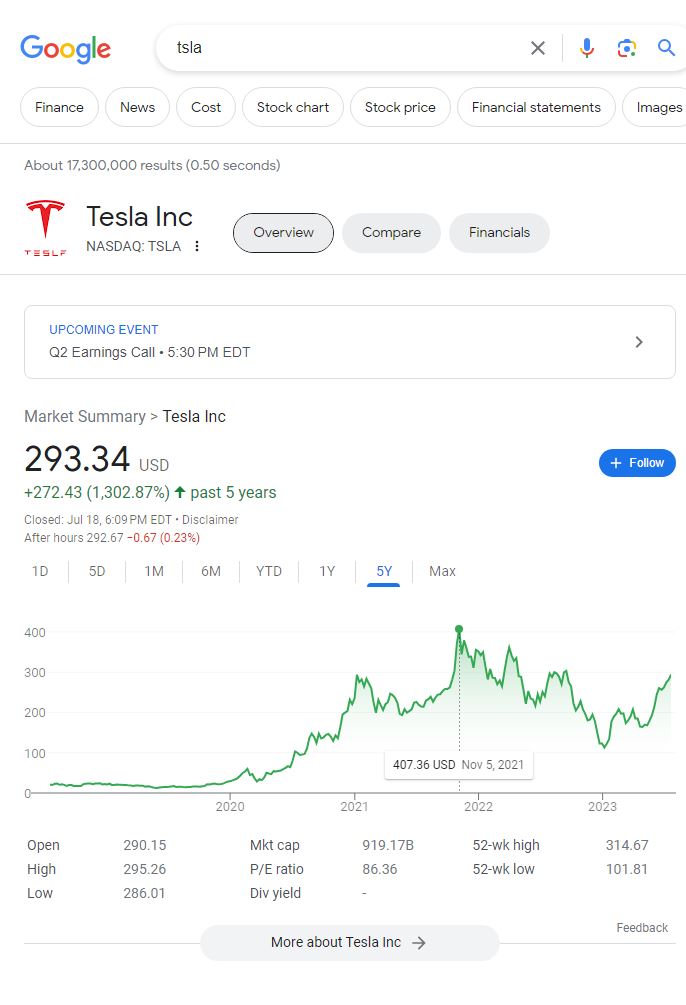
Task: Follow Tesla stock via the Follow button
Action: (637, 463)
